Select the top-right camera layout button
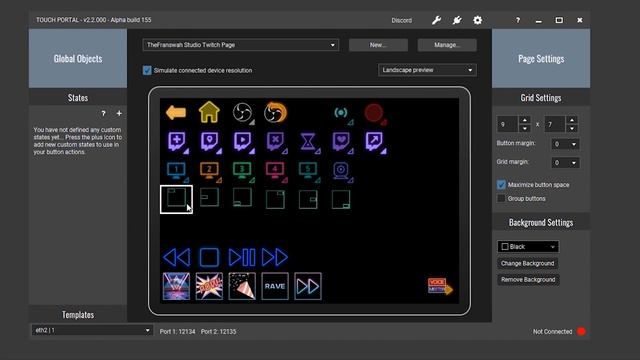640x360 pixels. pyautogui.click(x=275, y=200)
